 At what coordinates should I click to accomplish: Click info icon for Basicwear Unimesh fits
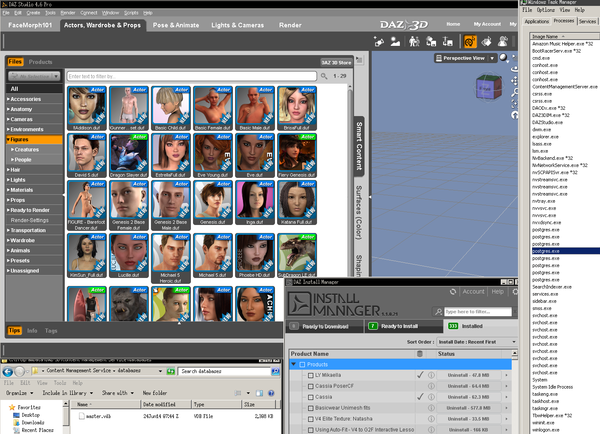pos(431,408)
